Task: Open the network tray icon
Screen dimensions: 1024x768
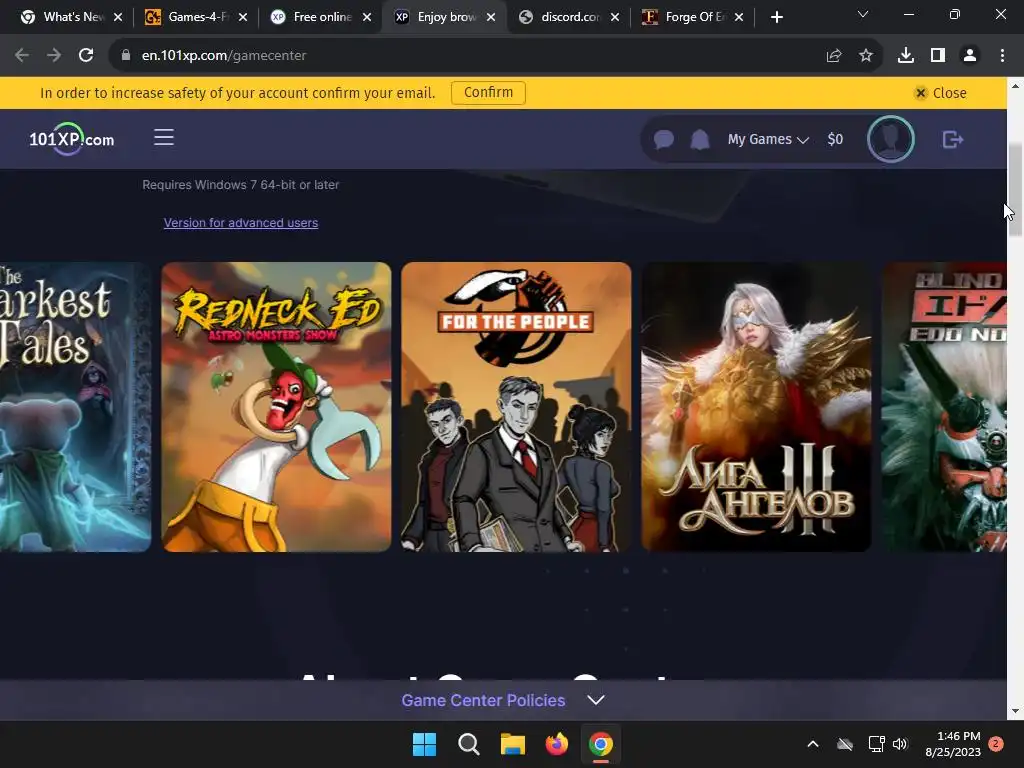Action: coord(876,744)
